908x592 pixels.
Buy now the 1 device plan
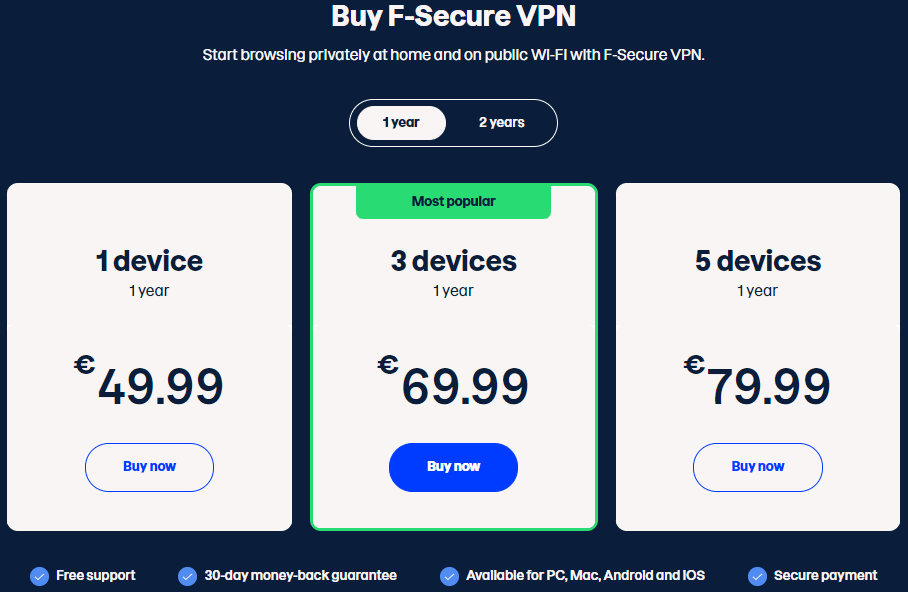[x=149, y=467]
